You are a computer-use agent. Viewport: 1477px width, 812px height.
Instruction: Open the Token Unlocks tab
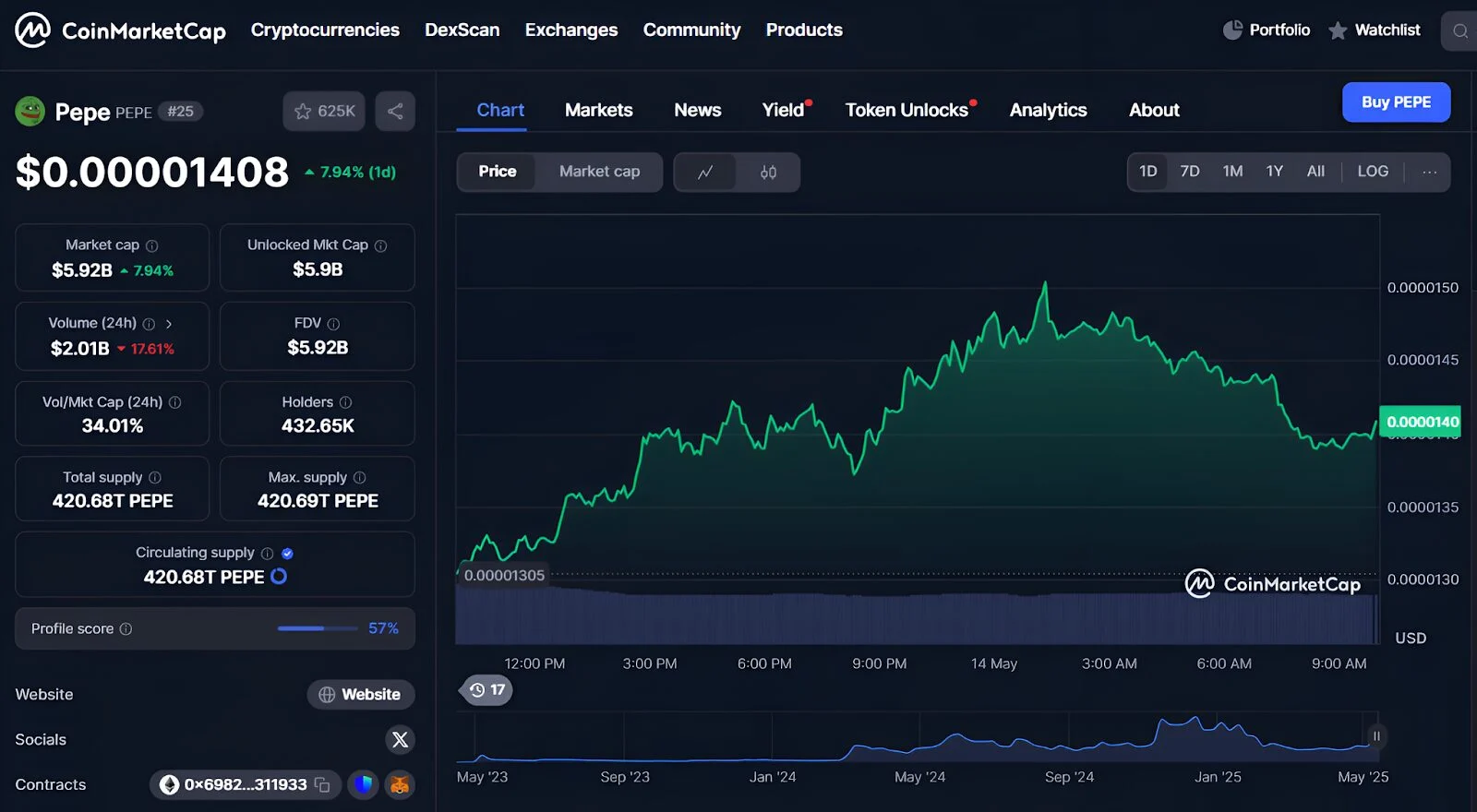click(907, 110)
